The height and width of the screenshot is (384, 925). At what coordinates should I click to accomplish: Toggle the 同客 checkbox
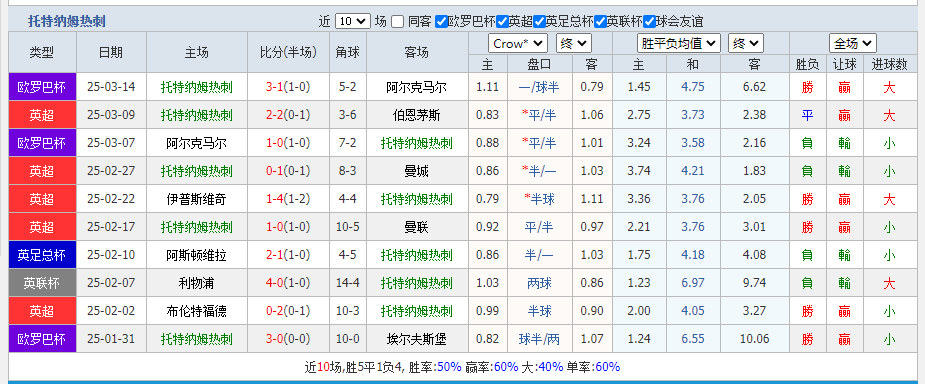(398, 22)
